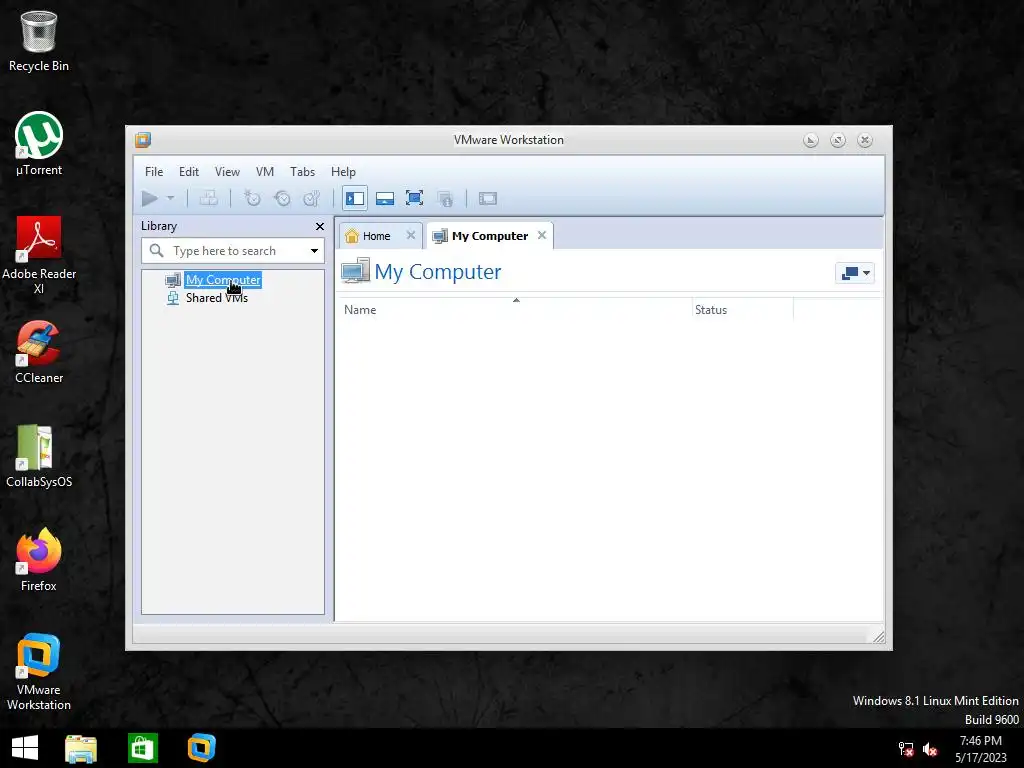Close the Home tab
Viewport: 1024px width, 768px height.
pyautogui.click(x=411, y=235)
